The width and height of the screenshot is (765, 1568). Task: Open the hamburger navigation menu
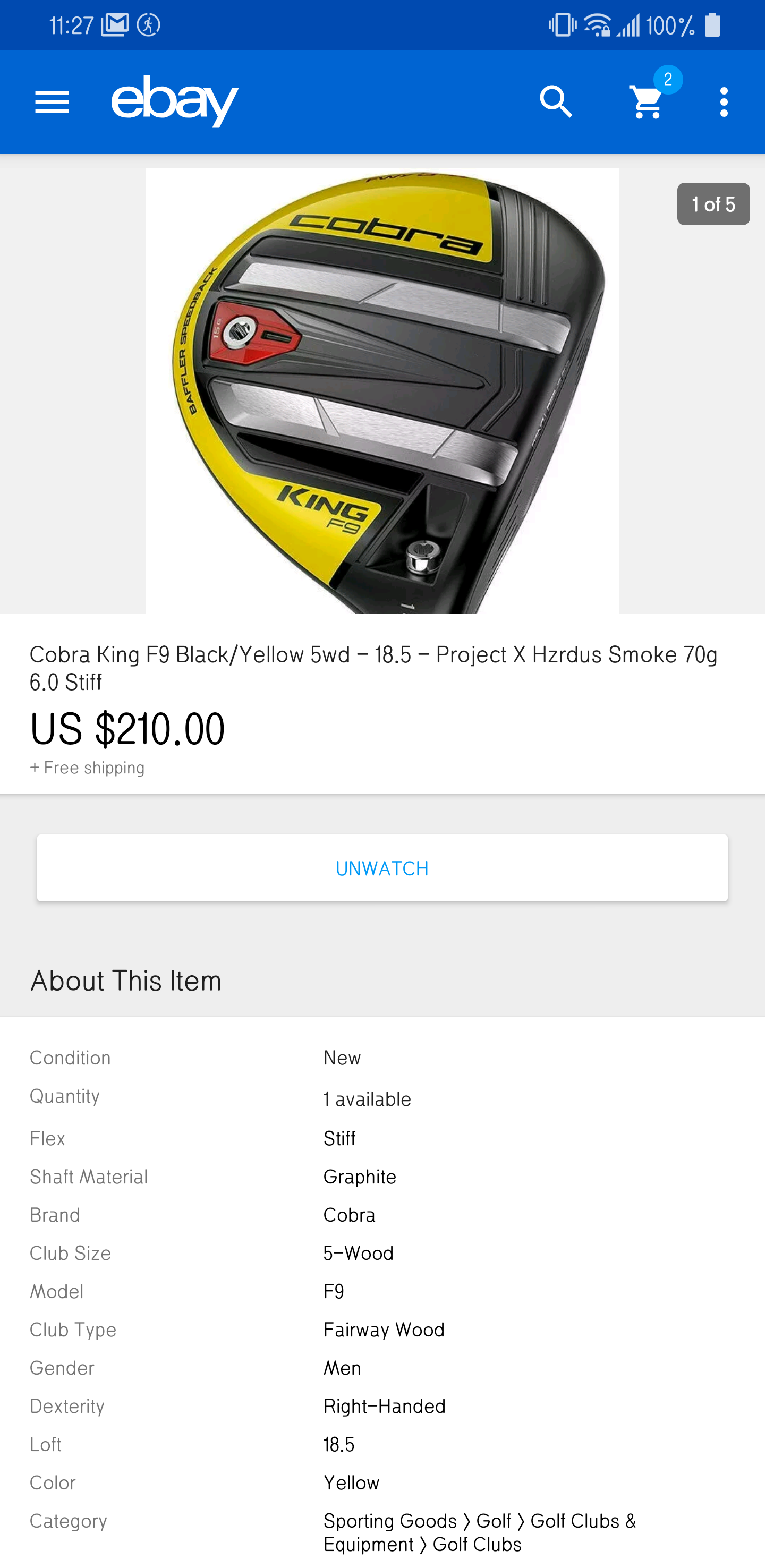(x=53, y=101)
